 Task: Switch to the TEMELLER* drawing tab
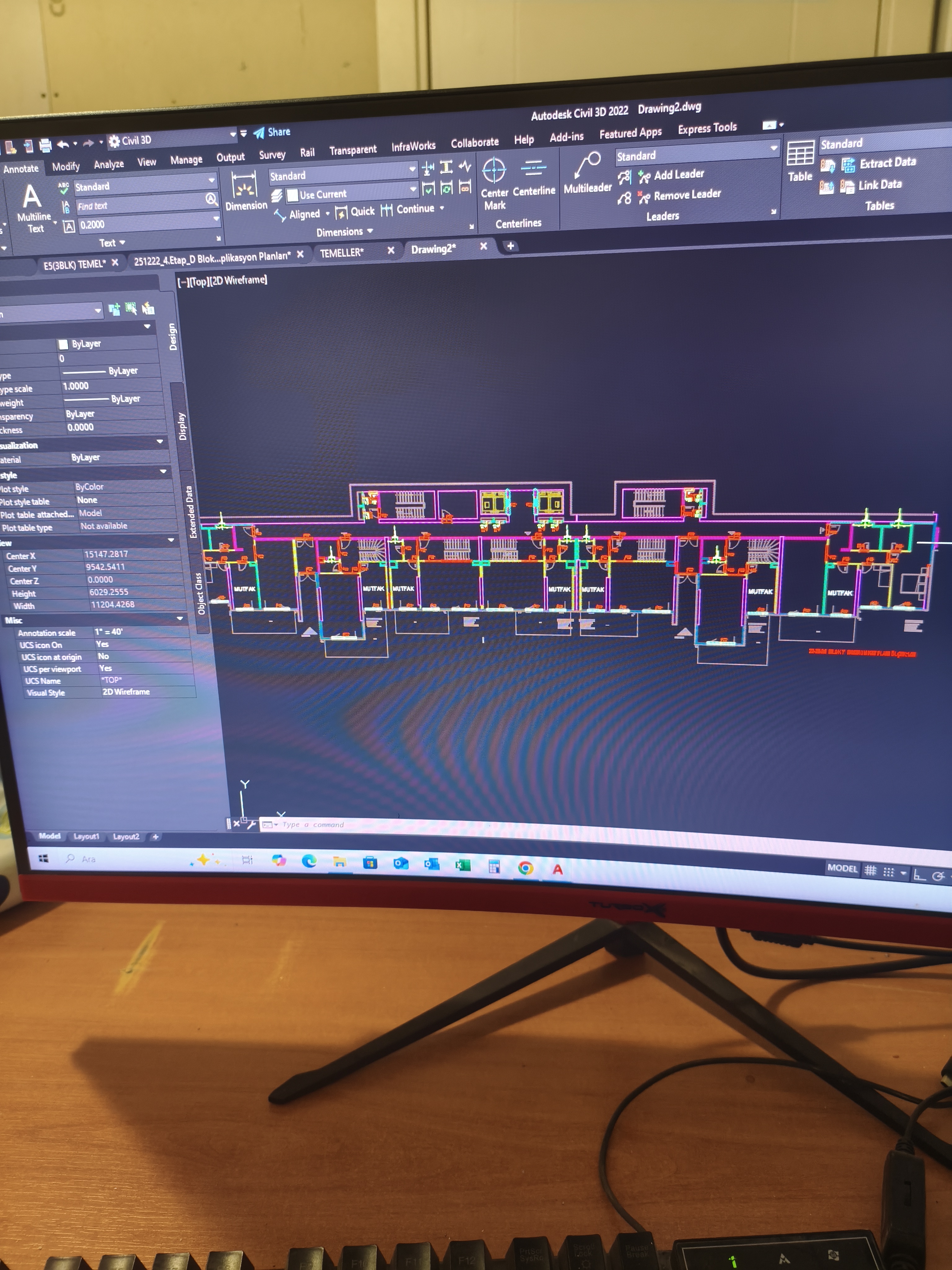(342, 253)
